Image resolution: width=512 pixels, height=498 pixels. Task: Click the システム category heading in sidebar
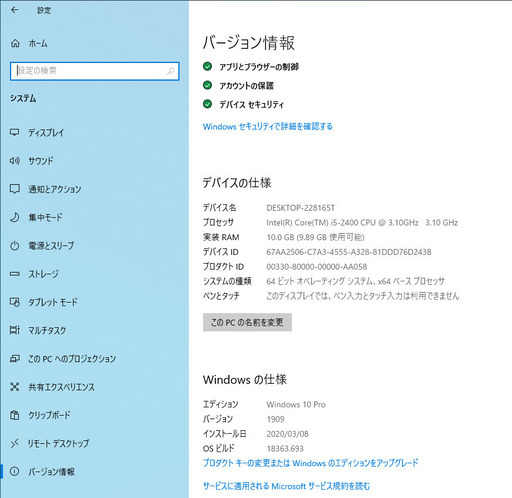tap(23, 98)
